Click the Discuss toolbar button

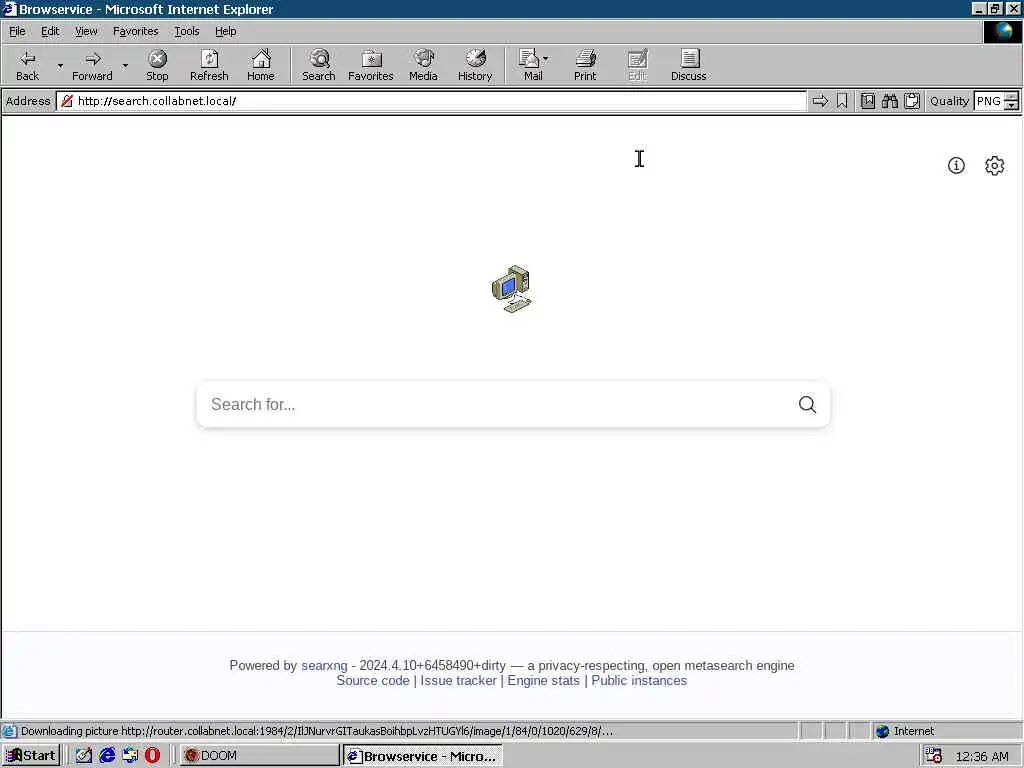click(x=688, y=65)
